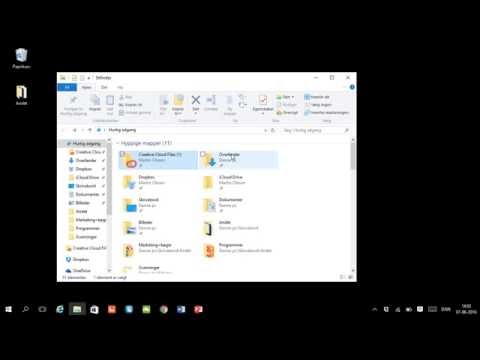Click the Sæt ind (Paste) ribbon icon
This screenshot has width=480, height=360.
coord(110,100)
